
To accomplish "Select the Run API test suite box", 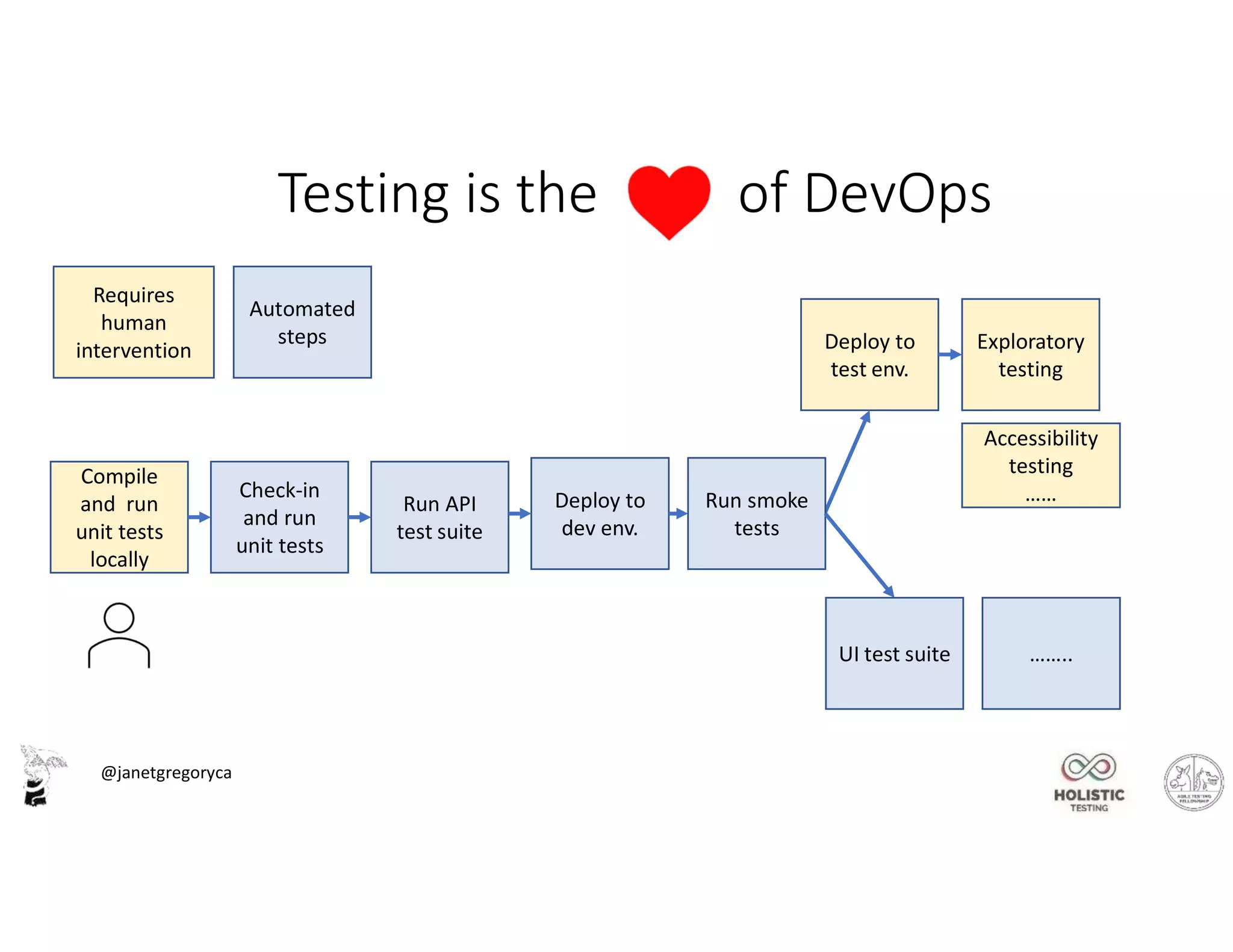I will pos(439,517).
